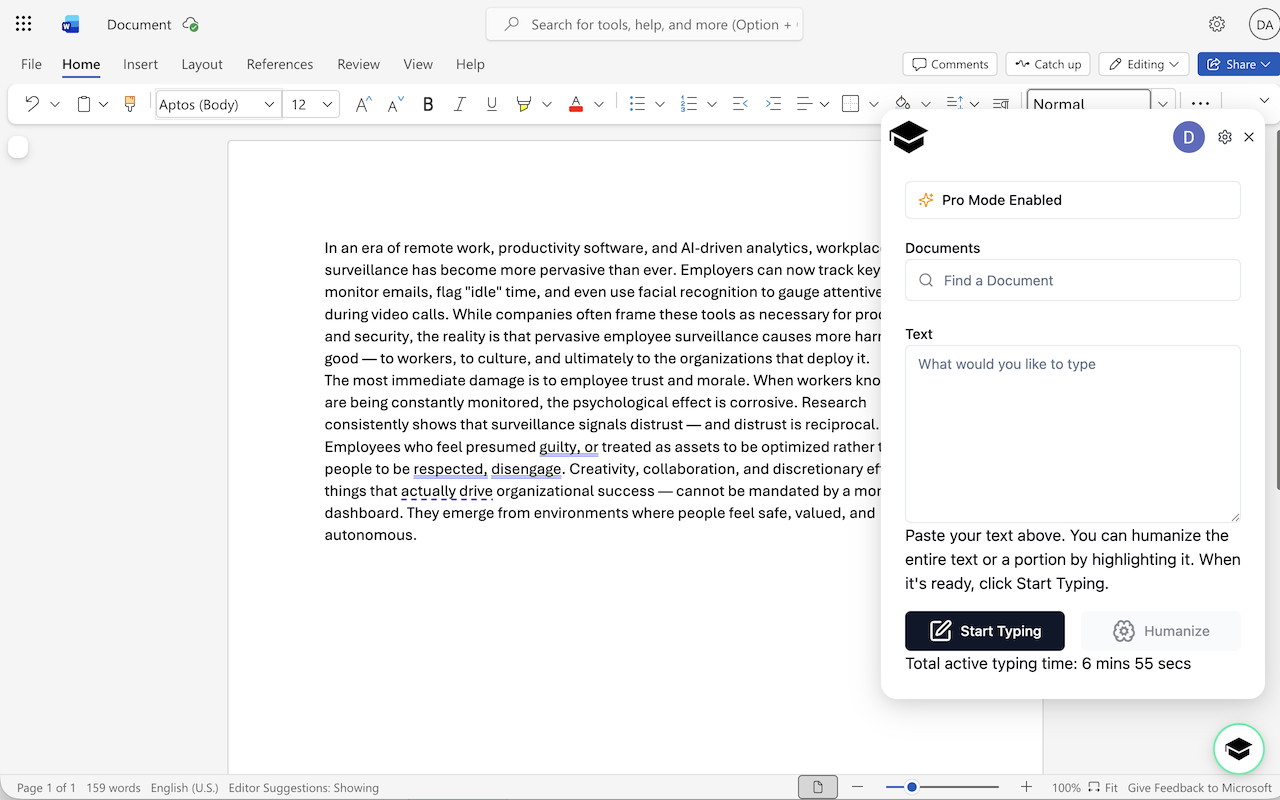Click the 'What would you like to type' text area
1280x800 pixels.
1073,434
